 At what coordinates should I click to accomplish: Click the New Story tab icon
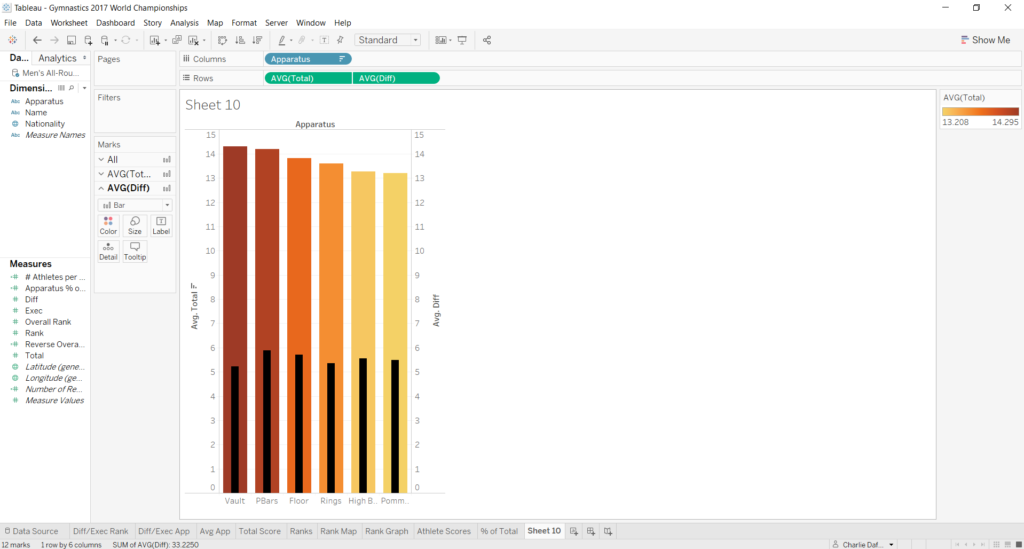tap(607, 531)
